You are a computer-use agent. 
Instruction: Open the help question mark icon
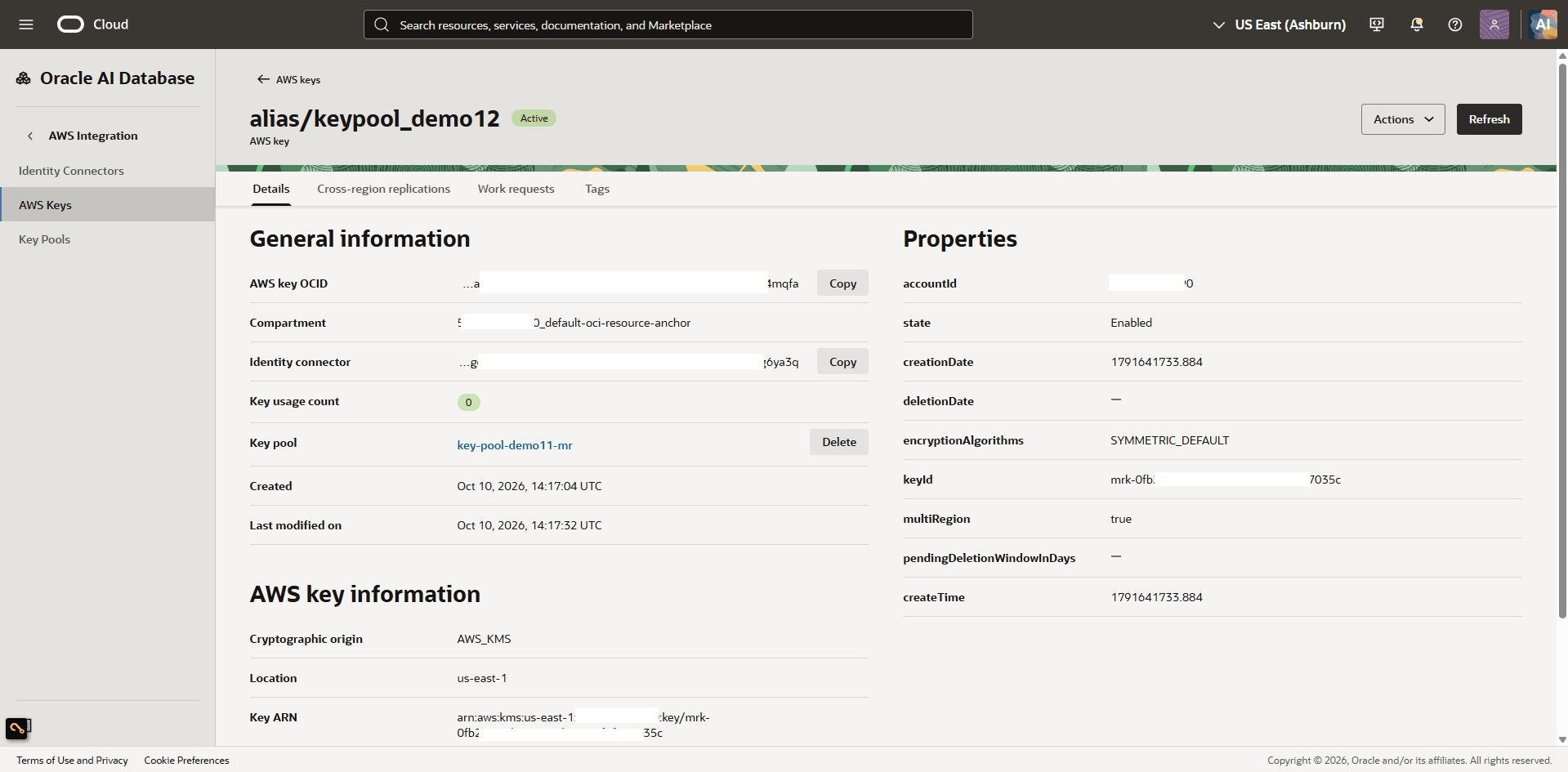[x=1455, y=25]
